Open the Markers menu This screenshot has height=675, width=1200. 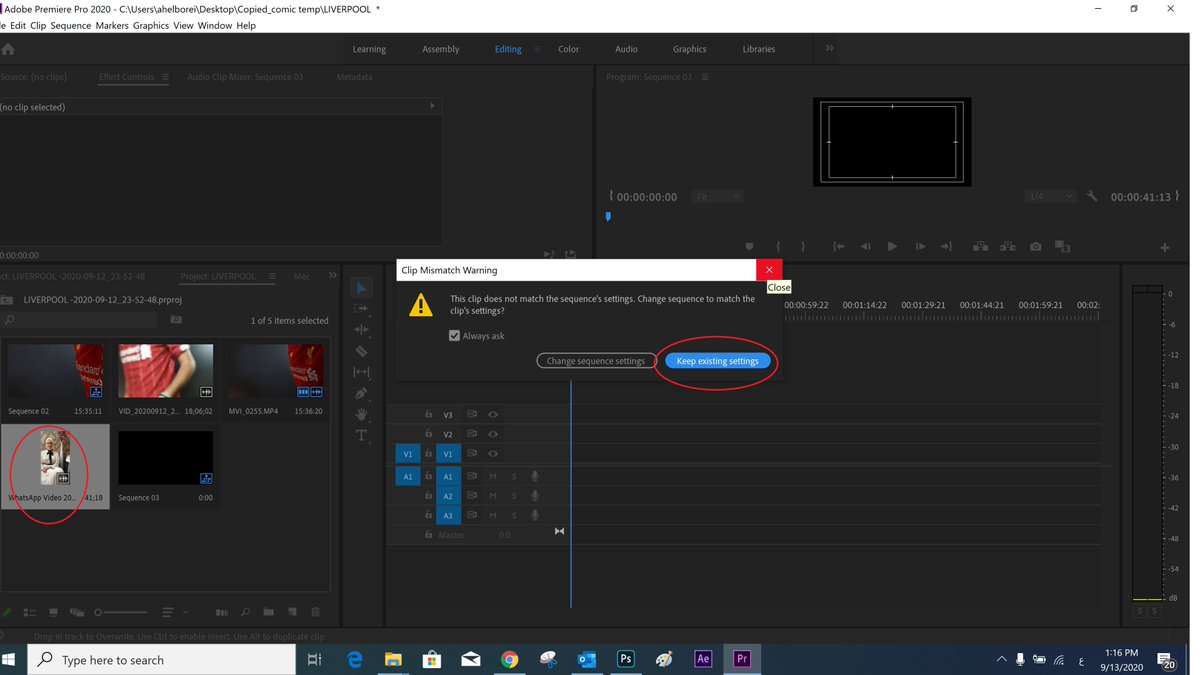click(112, 25)
